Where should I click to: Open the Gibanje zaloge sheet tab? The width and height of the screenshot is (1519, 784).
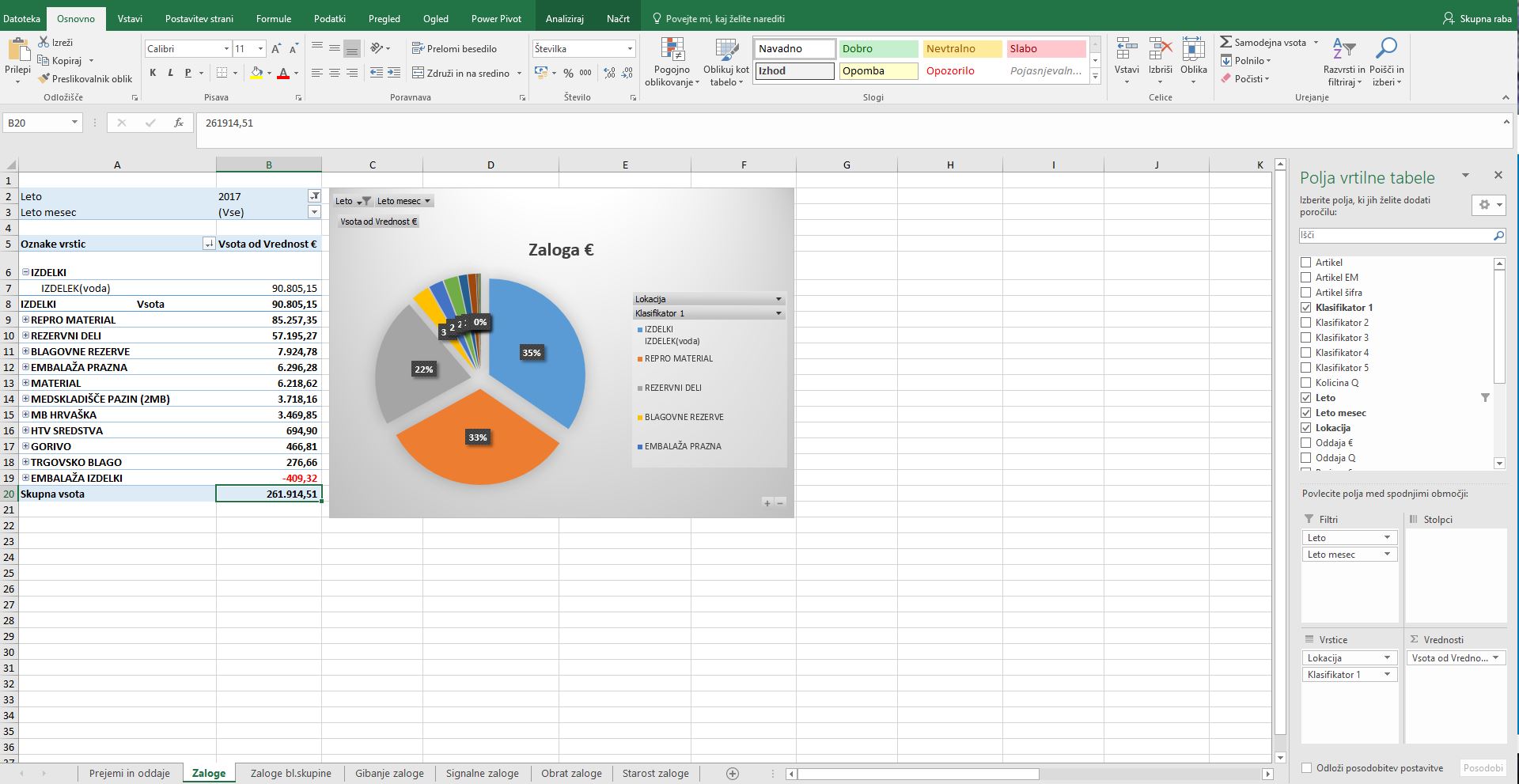pos(389,774)
